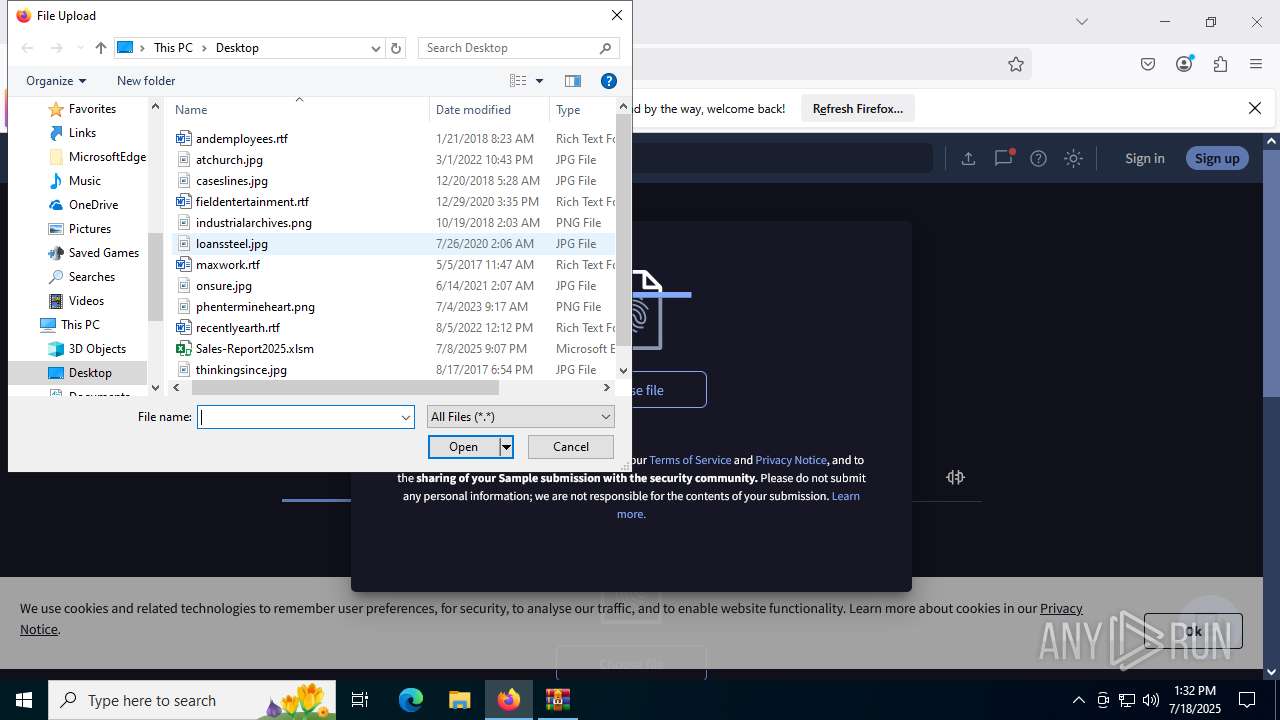Change view layout icon in dialog
Image resolution: width=1280 pixels, height=720 pixels.
[518, 81]
